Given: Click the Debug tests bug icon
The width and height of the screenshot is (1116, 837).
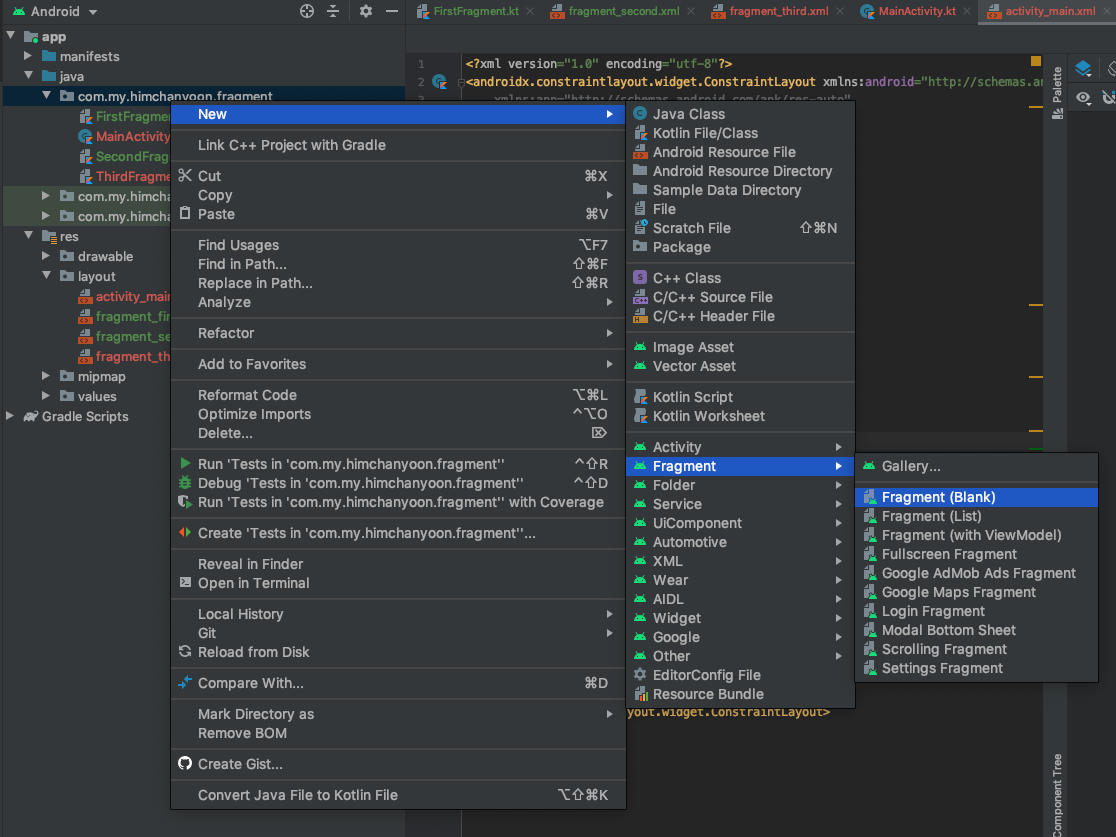Looking at the screenshot, I should pos(185,483).
